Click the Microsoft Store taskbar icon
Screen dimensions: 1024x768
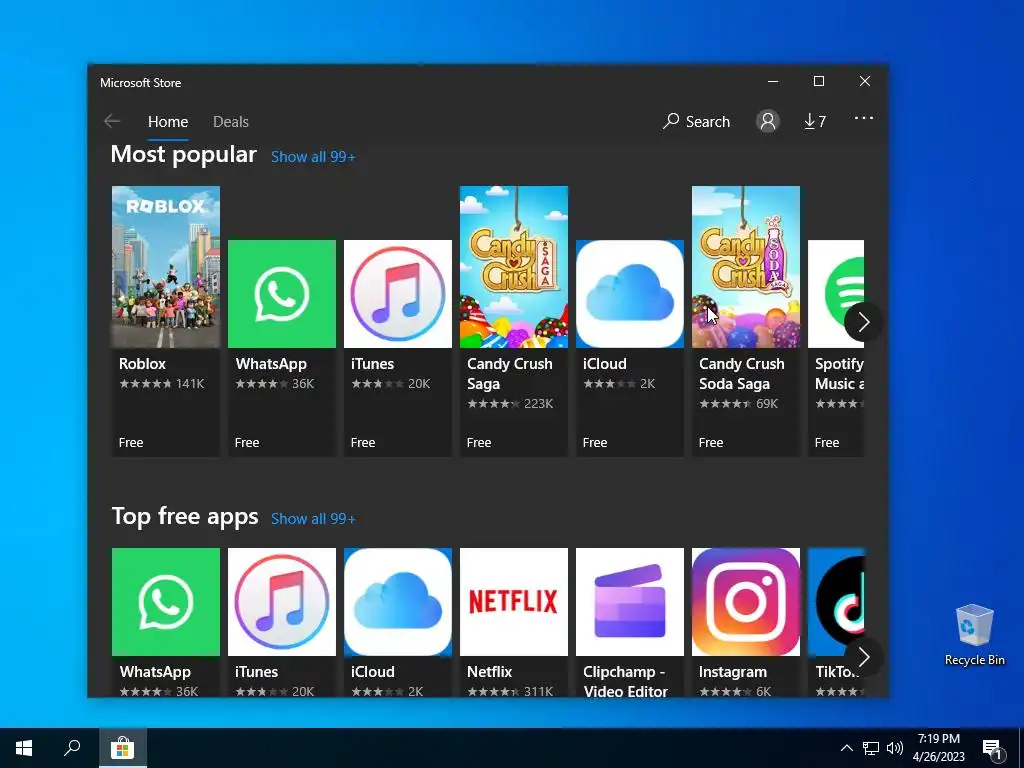pyautogui.click(x=122, y=748)
